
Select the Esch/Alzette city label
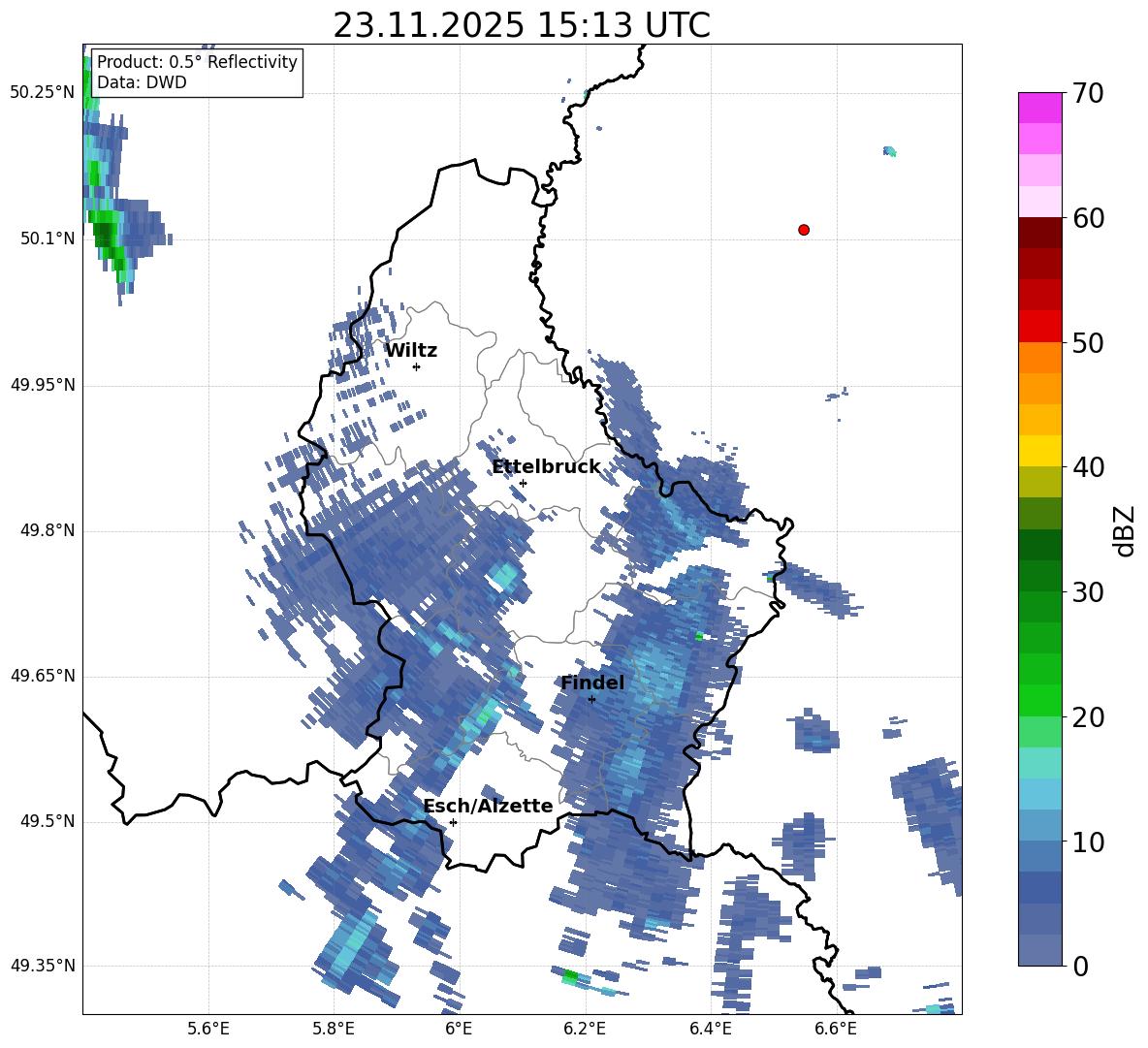coord(488,806)
